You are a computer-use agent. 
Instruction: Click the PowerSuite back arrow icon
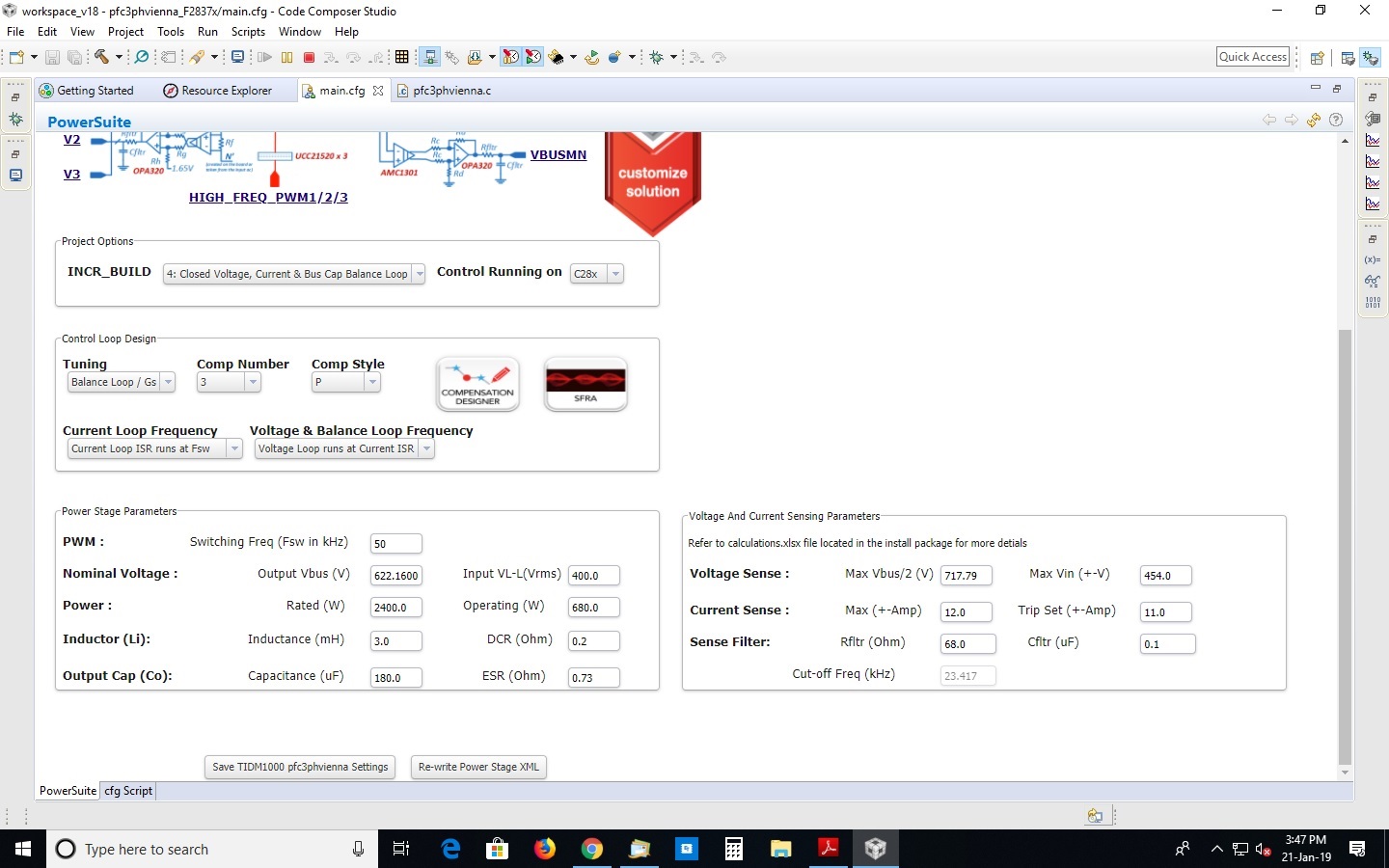[1269, 120]
